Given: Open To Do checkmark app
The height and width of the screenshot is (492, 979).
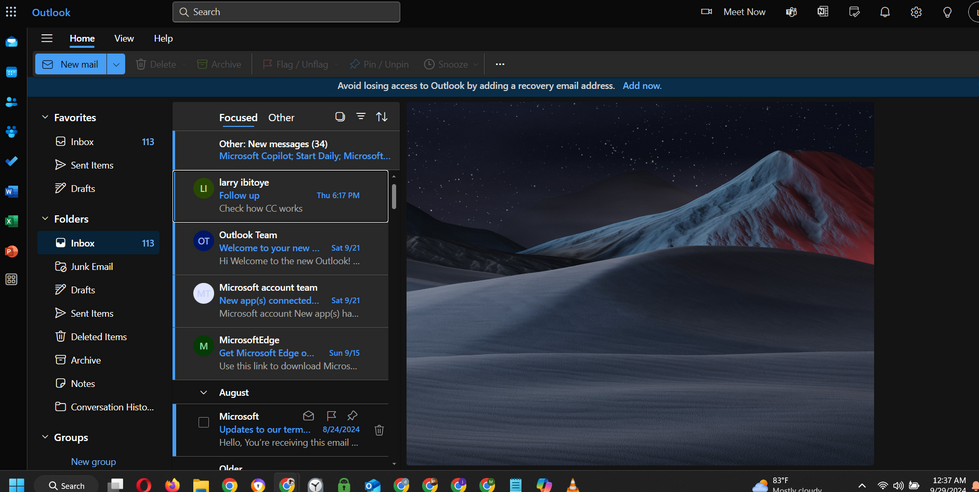Looking at the screenshot, I should 11,161.
